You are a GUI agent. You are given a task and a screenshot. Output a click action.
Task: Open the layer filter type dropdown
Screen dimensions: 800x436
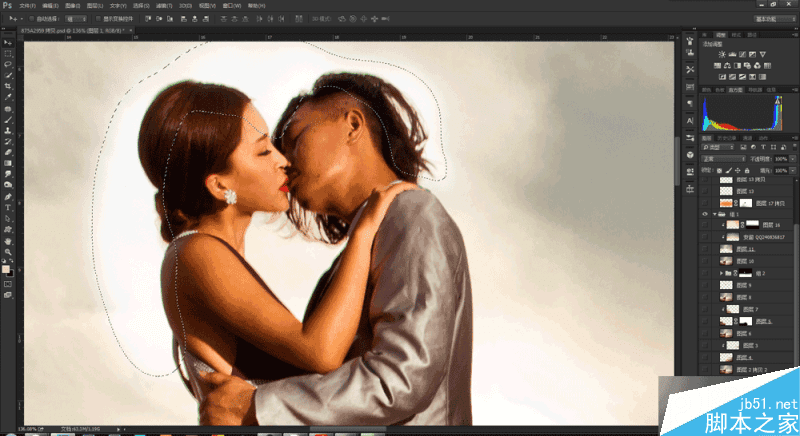[718, 147]
